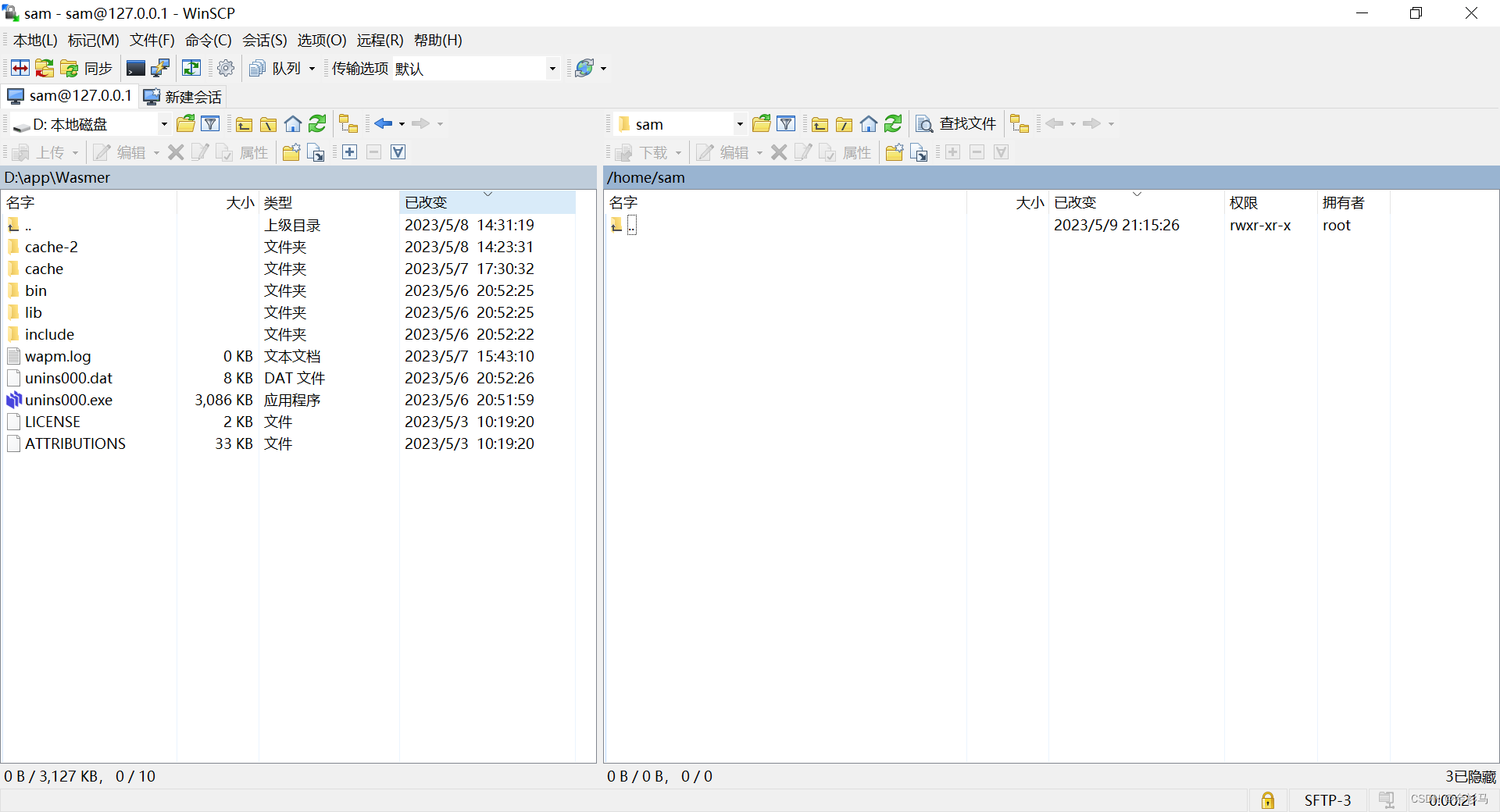1500x812 pixels.
Task: Open local parent directory icon
Action: [x=244, y=124]
